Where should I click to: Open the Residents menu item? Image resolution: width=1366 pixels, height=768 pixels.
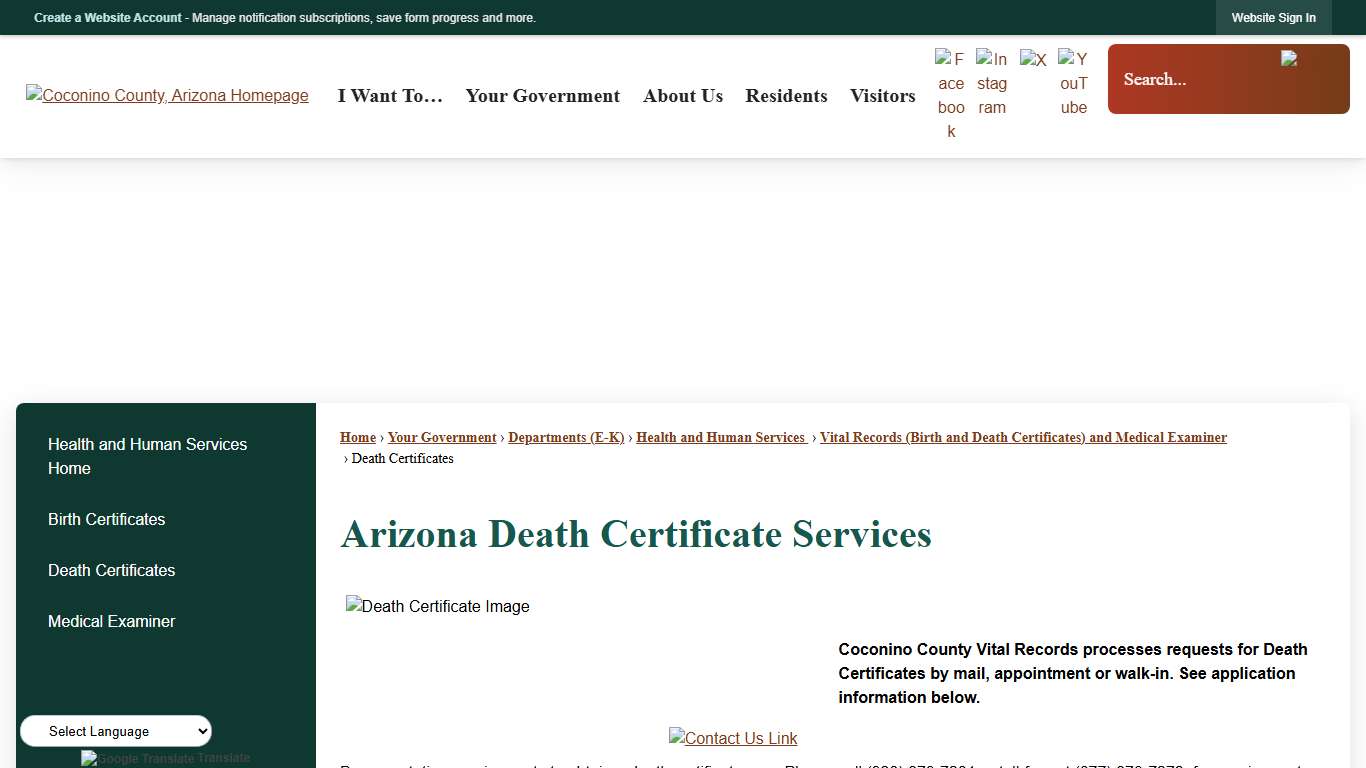(x=786, y=95)
